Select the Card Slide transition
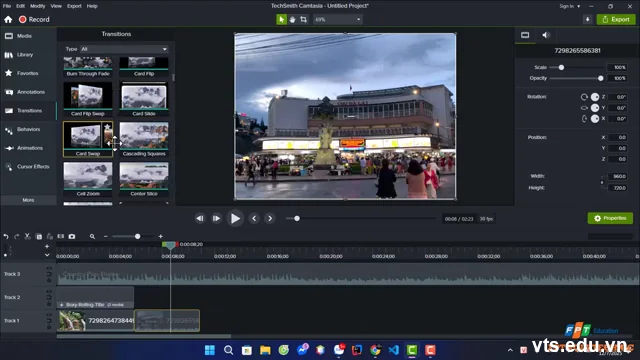Screen dimensions: 640x360 [x=144, y=99]
